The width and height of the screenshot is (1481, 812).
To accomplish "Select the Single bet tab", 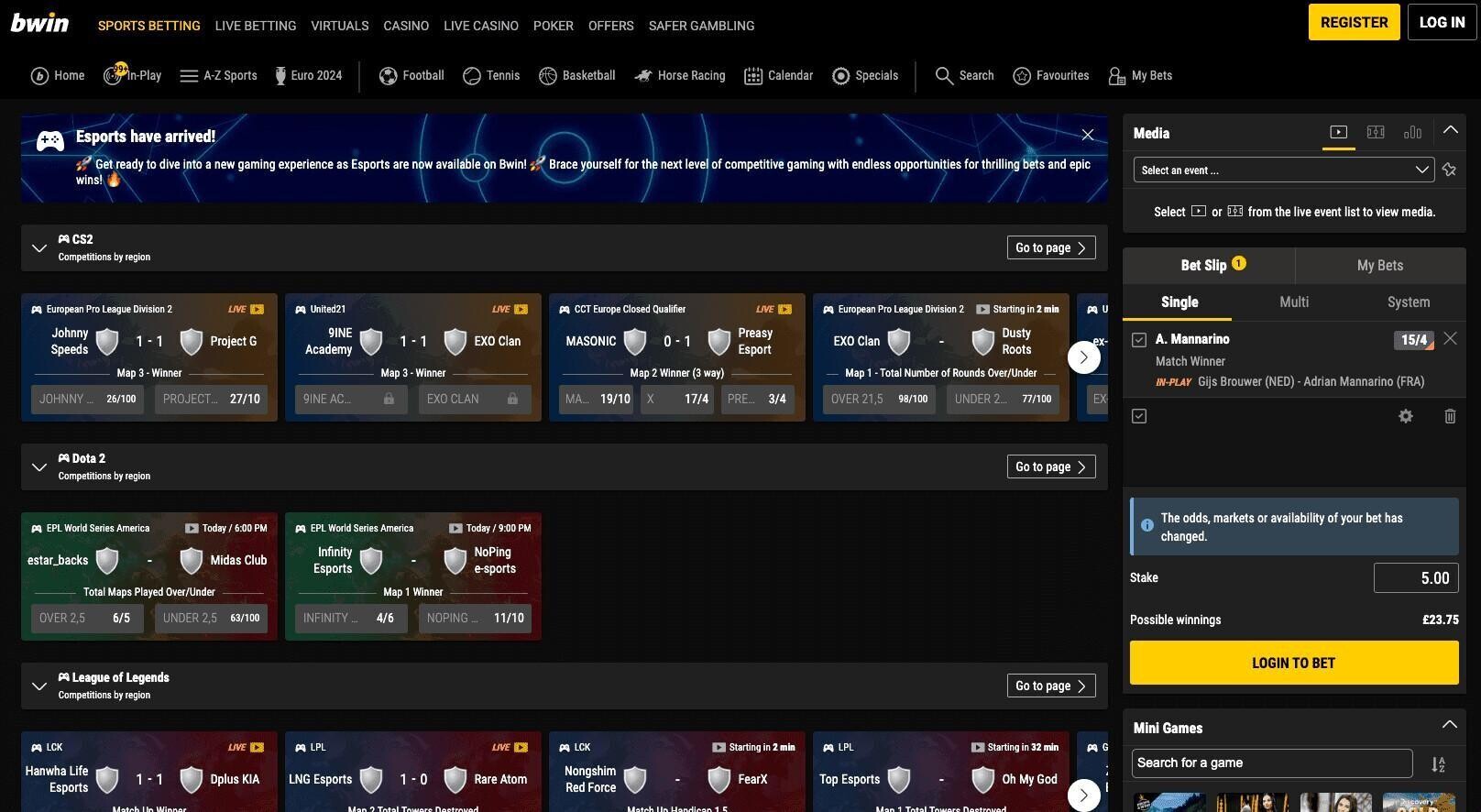I will coord(1179,302).
